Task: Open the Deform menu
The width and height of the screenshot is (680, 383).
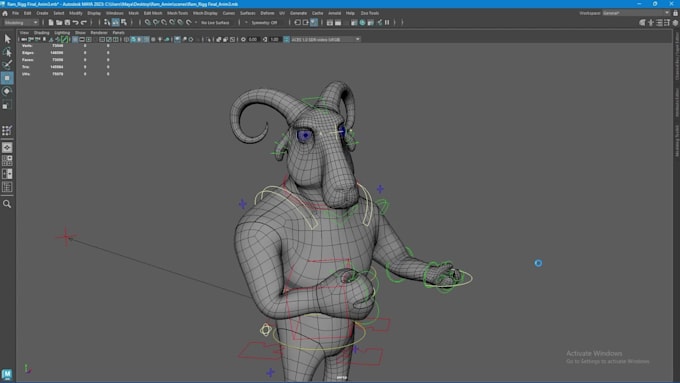Action: (x=267, y=13)
